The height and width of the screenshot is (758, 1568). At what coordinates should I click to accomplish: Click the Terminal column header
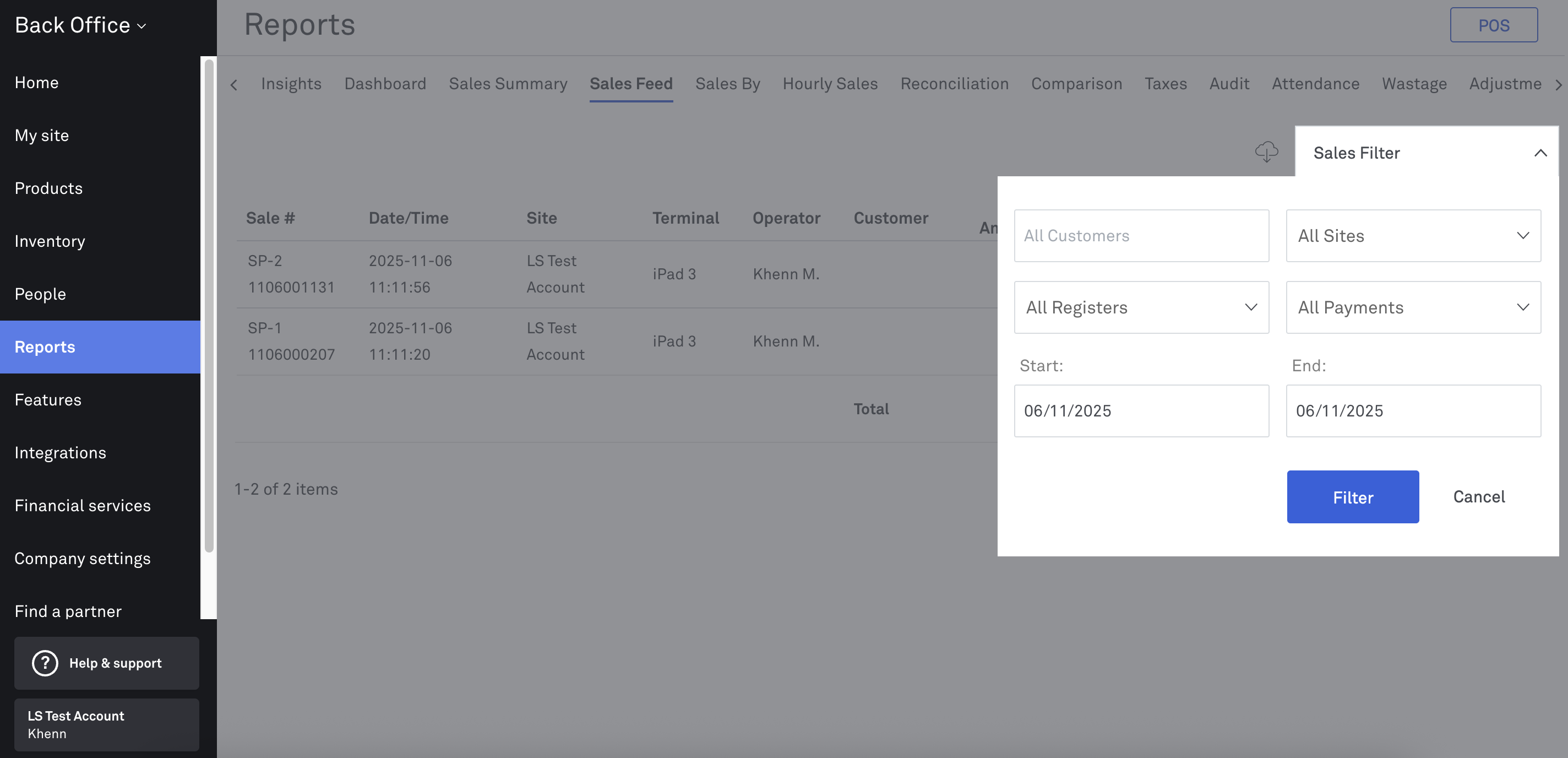685,218
